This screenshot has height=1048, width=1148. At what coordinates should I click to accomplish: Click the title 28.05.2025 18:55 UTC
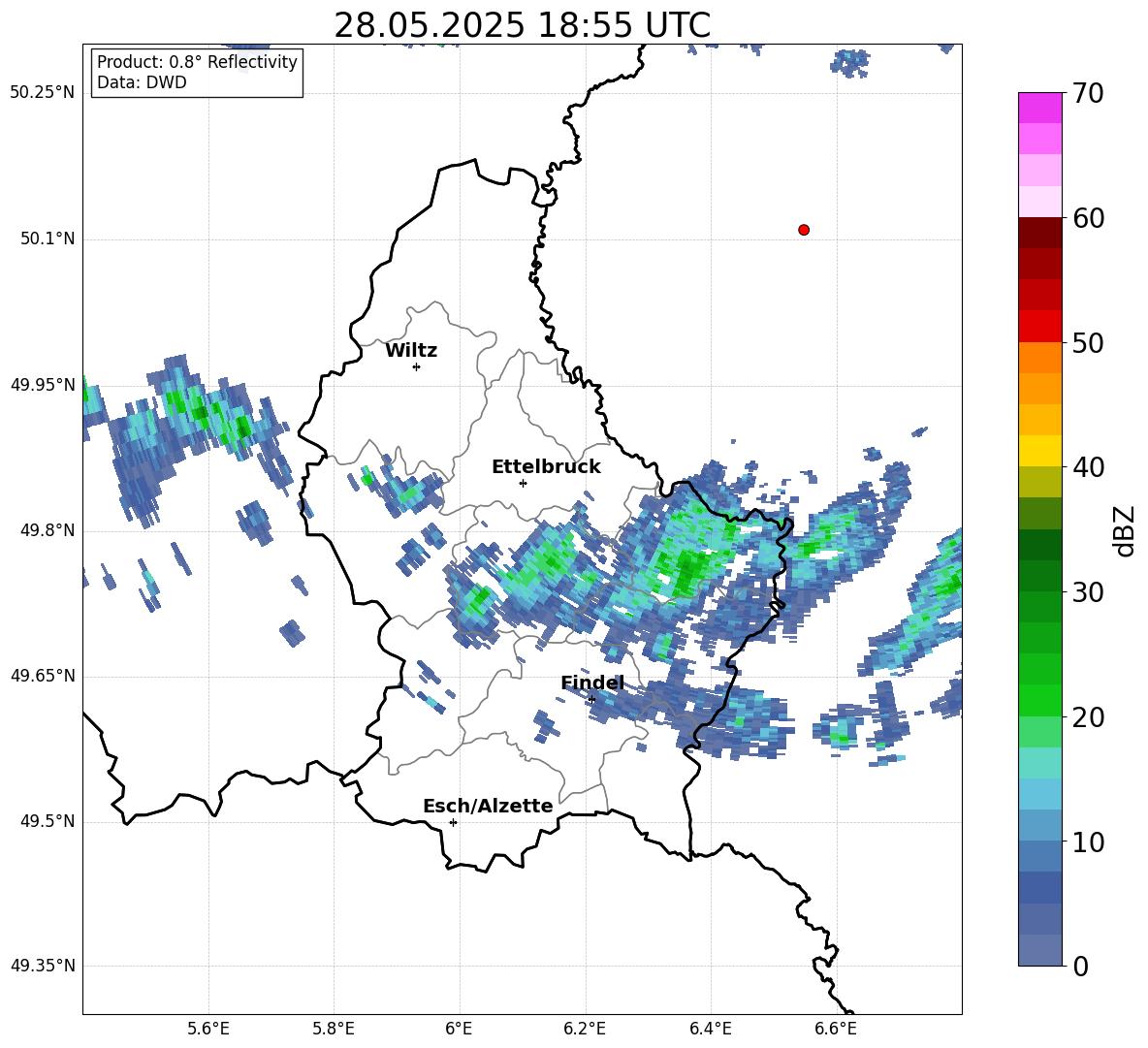coord(522,25)
